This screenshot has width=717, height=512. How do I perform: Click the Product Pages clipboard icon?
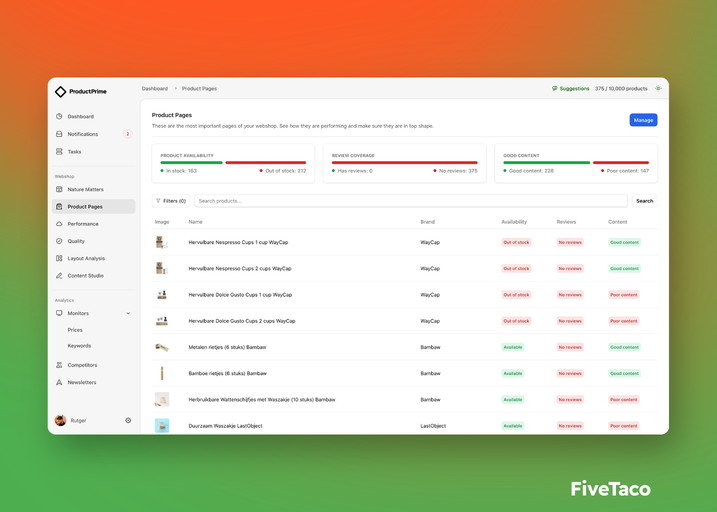coord(59,207)
